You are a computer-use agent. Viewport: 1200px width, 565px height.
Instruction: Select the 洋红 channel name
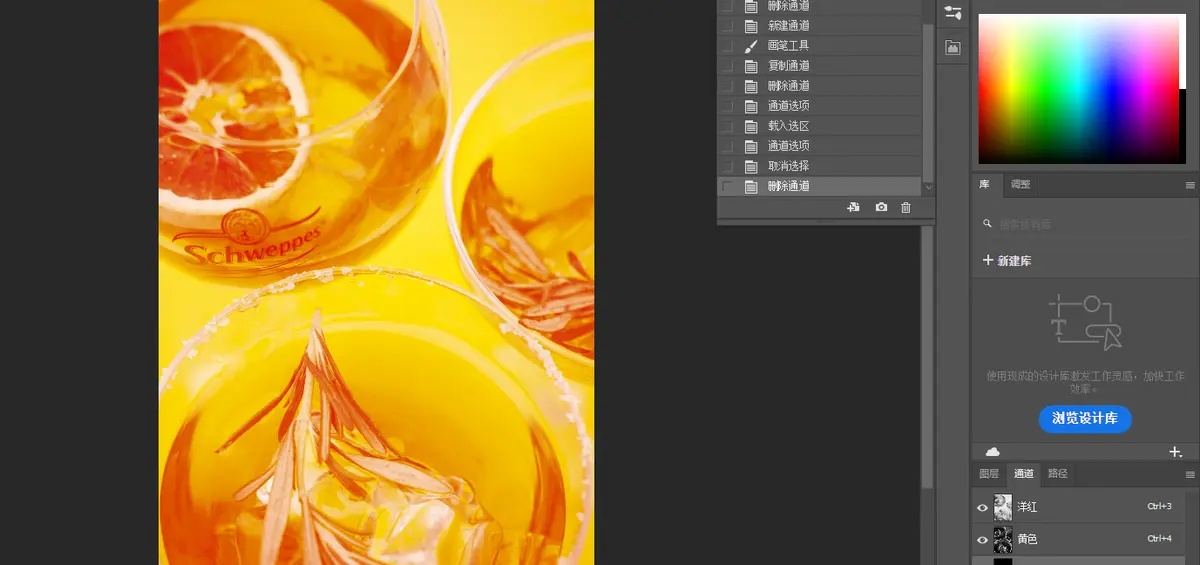coord(1027,507)
